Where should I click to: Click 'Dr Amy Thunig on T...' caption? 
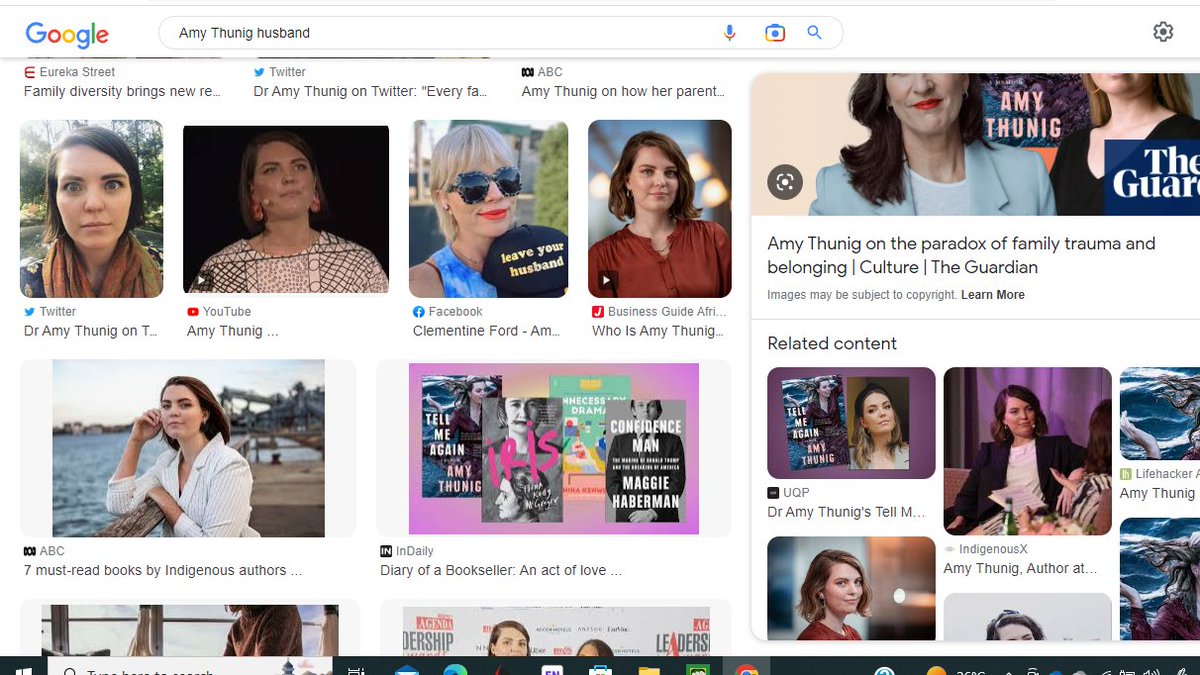[91, 331]
